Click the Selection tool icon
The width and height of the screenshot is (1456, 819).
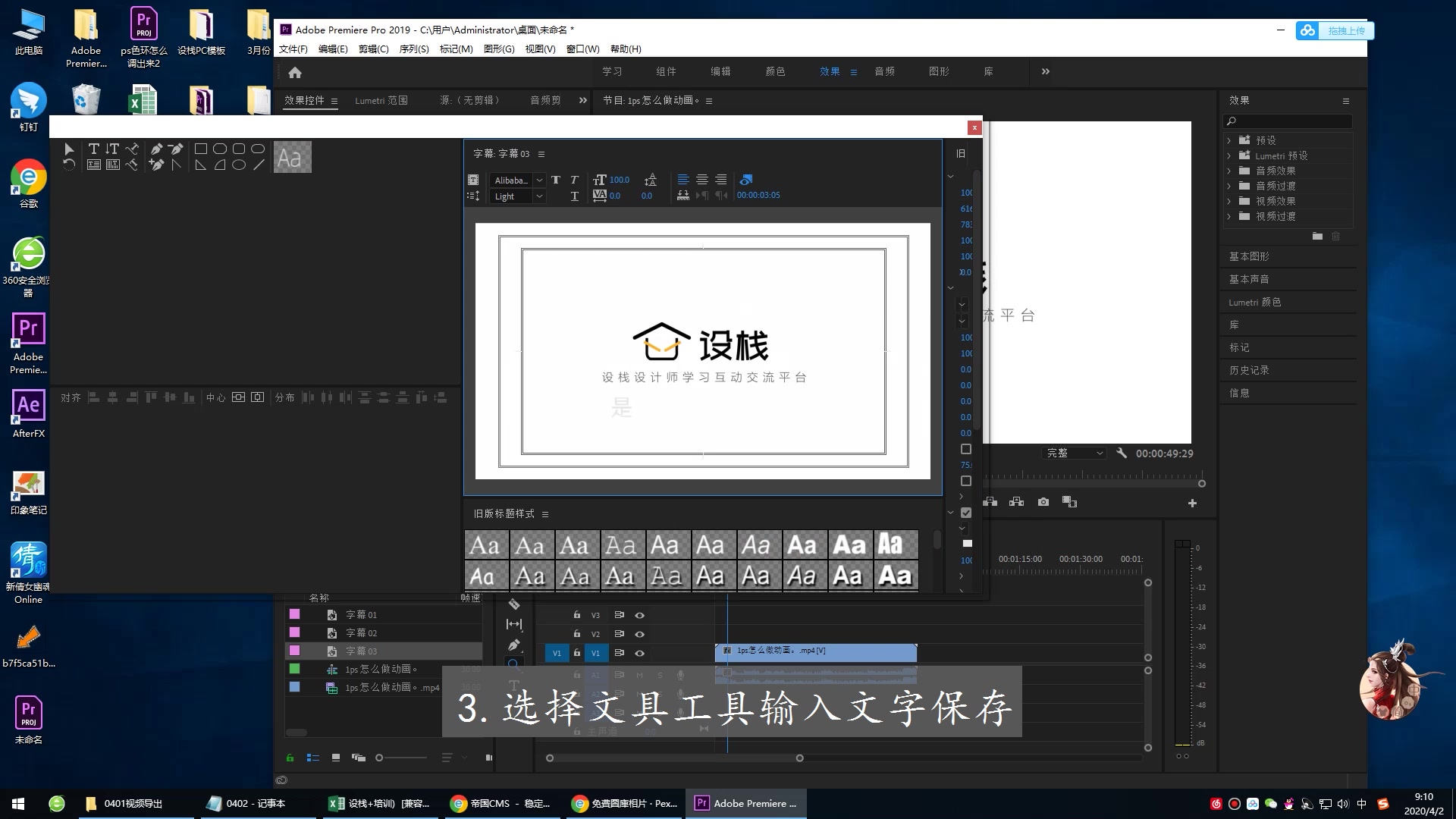[68, 148]
